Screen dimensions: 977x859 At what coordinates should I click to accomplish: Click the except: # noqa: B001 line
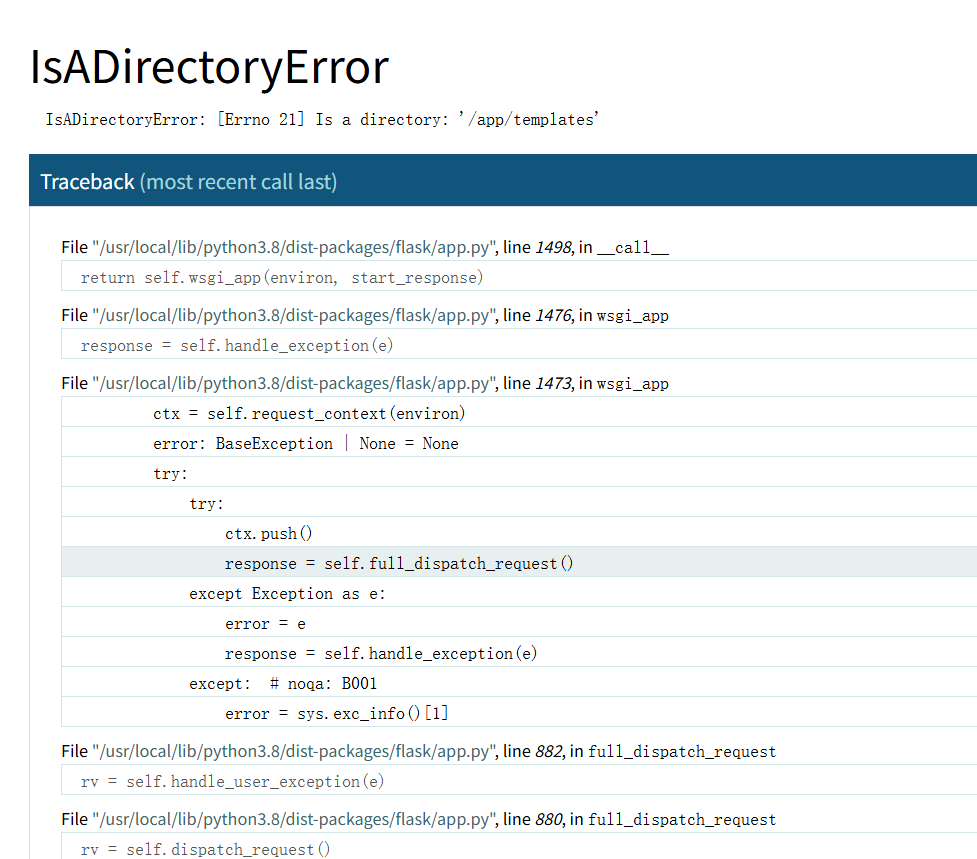click(283, 683)
